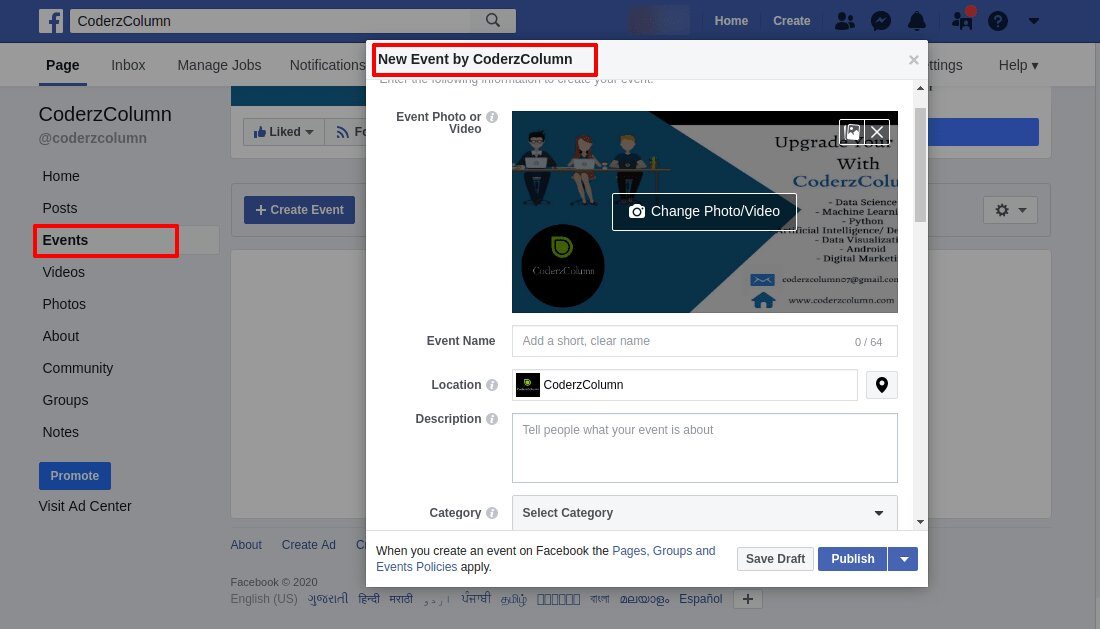Screen dimensions: 1100x629
Task: Open the friend requests icon
Action: tap(845, 21)
